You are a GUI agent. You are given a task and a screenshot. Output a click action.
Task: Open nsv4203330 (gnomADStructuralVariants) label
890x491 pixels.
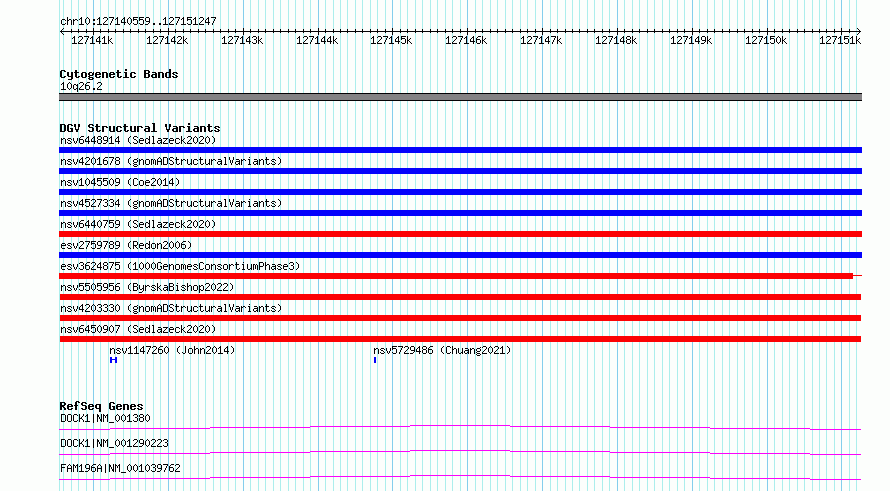coord(171,308)
